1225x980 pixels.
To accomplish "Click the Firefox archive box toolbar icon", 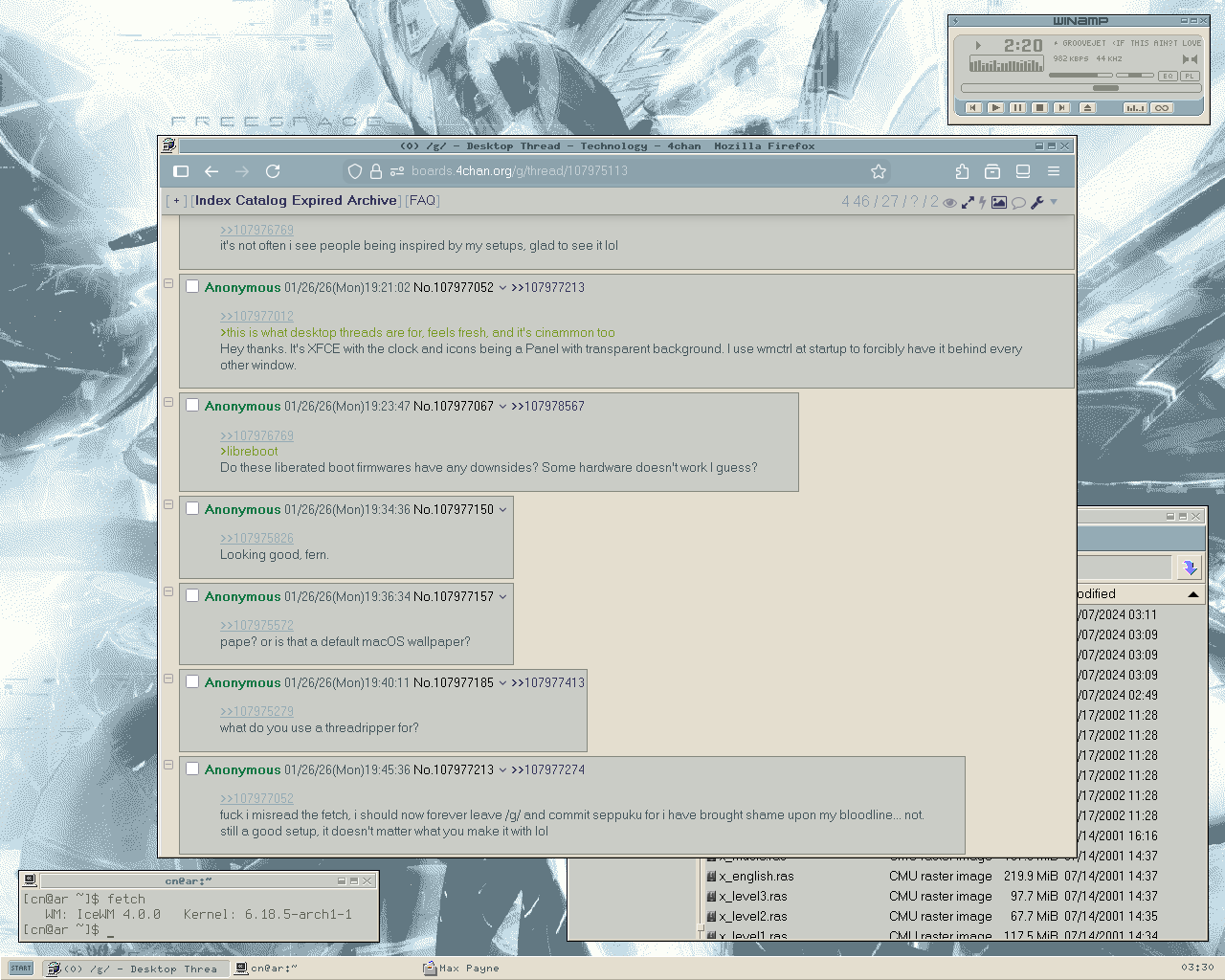I will 992,171.
